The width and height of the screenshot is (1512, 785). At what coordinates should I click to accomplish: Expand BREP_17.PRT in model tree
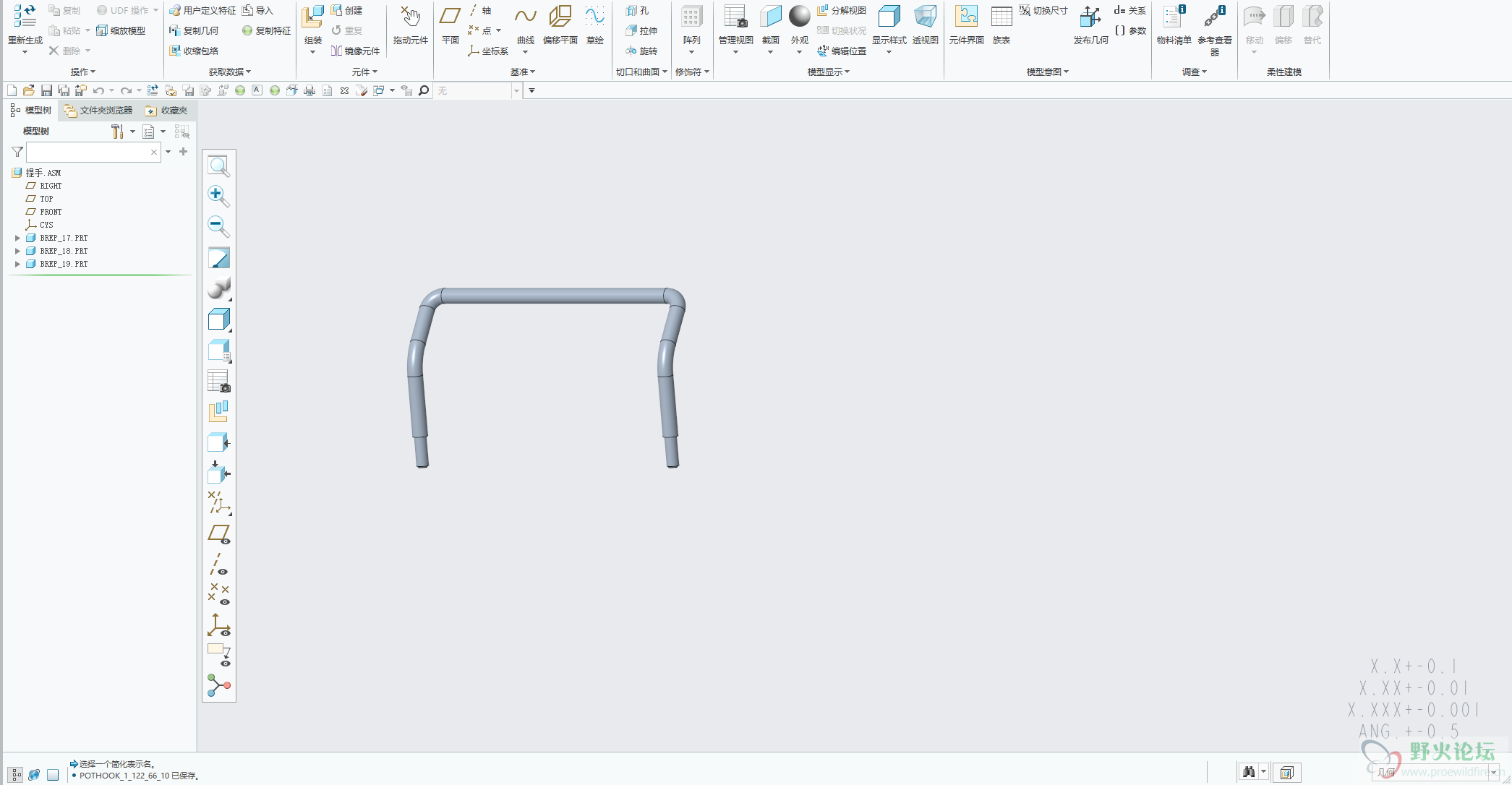click(17, 238)
